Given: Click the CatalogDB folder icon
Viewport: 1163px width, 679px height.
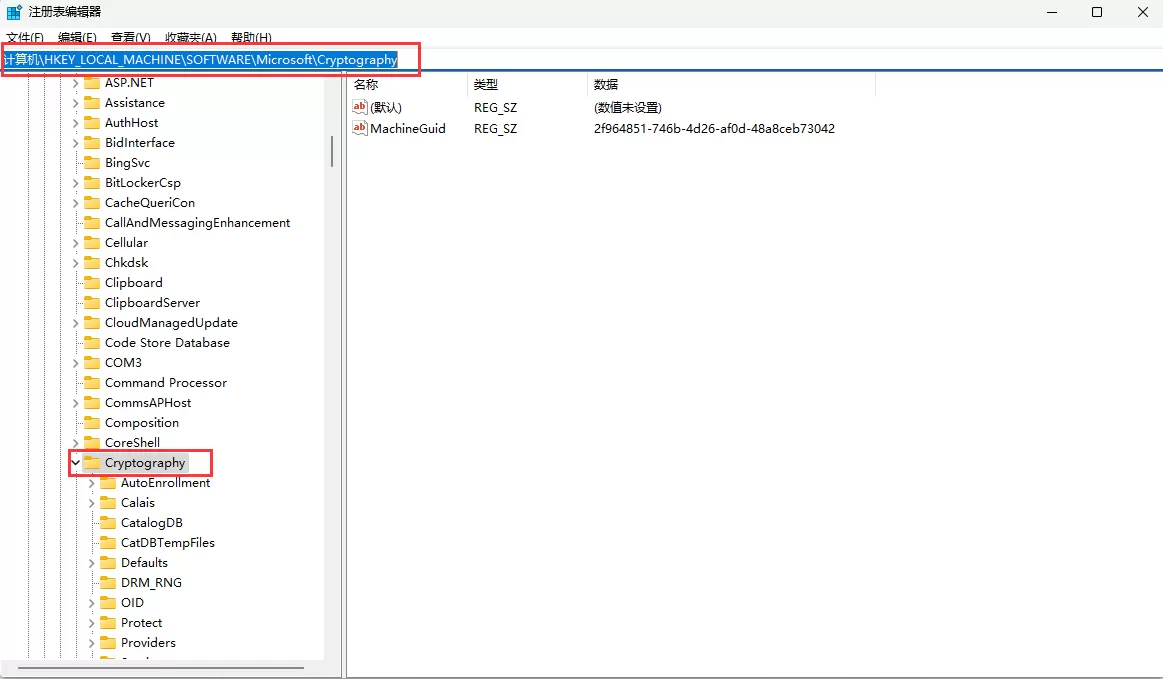Looking at the screenshot, I should pyautogui.click(x=108, y=523).
